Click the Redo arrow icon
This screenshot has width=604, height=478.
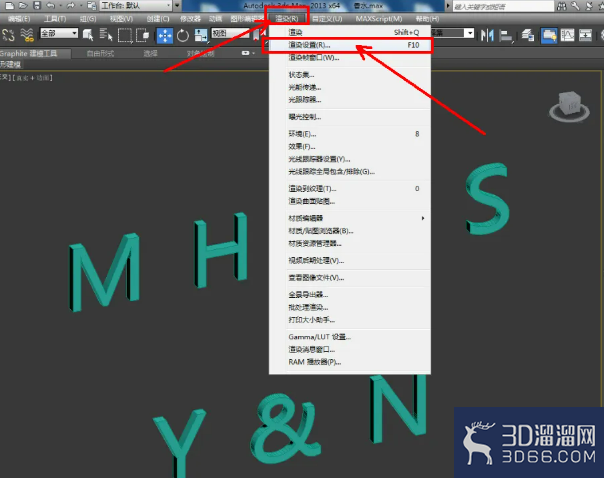click(x=70, y=5)
